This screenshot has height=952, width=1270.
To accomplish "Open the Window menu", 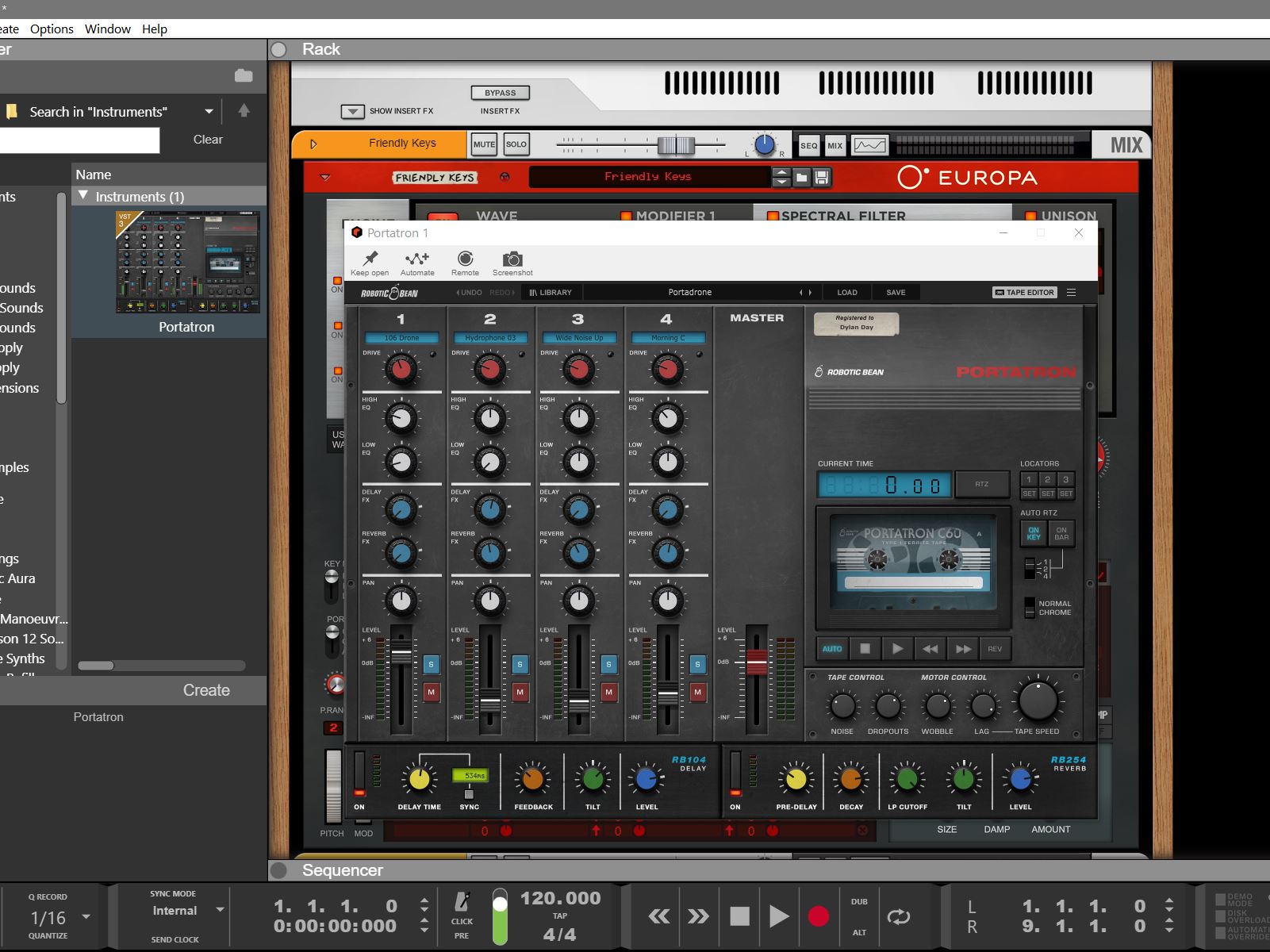I will (108, 29).
